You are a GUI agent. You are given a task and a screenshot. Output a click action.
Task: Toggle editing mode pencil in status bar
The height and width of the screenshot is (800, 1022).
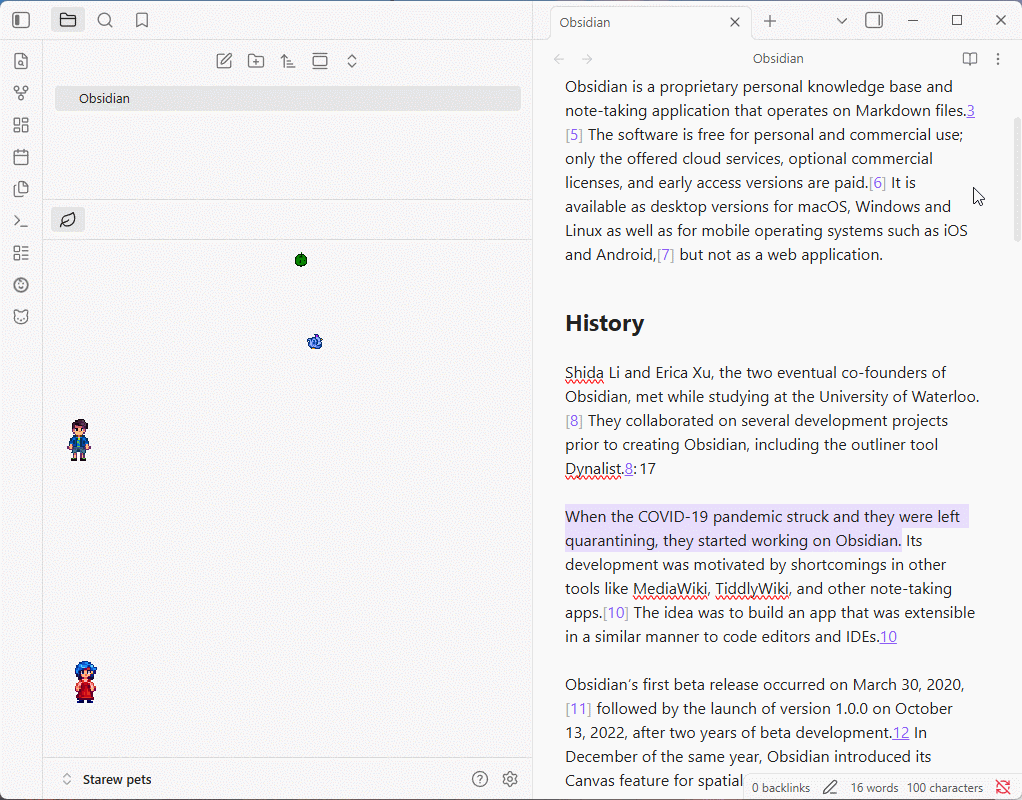point(830,788)
